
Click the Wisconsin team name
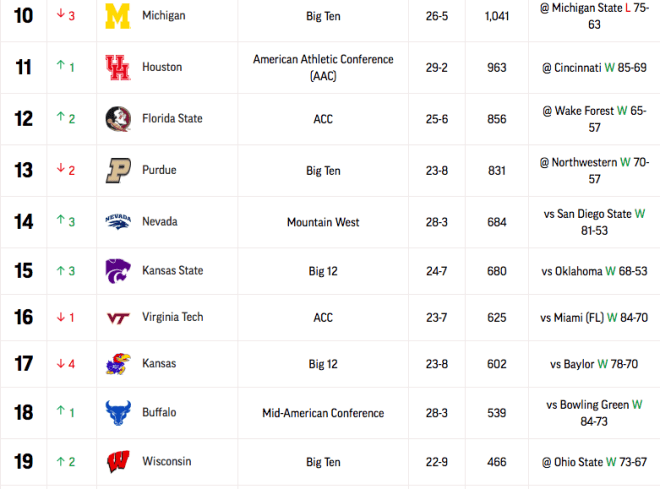pos(167,461)
